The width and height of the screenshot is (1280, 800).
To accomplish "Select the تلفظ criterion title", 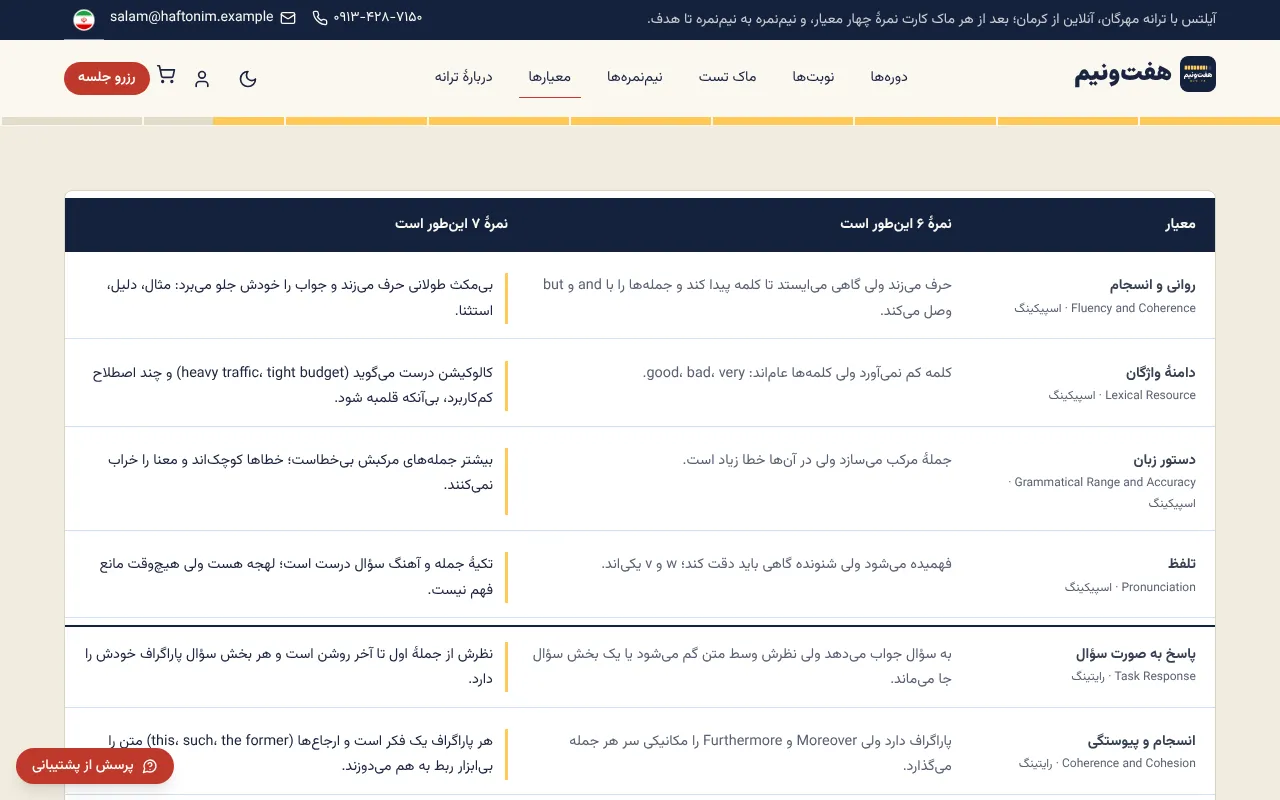I will pos(1182,565).
